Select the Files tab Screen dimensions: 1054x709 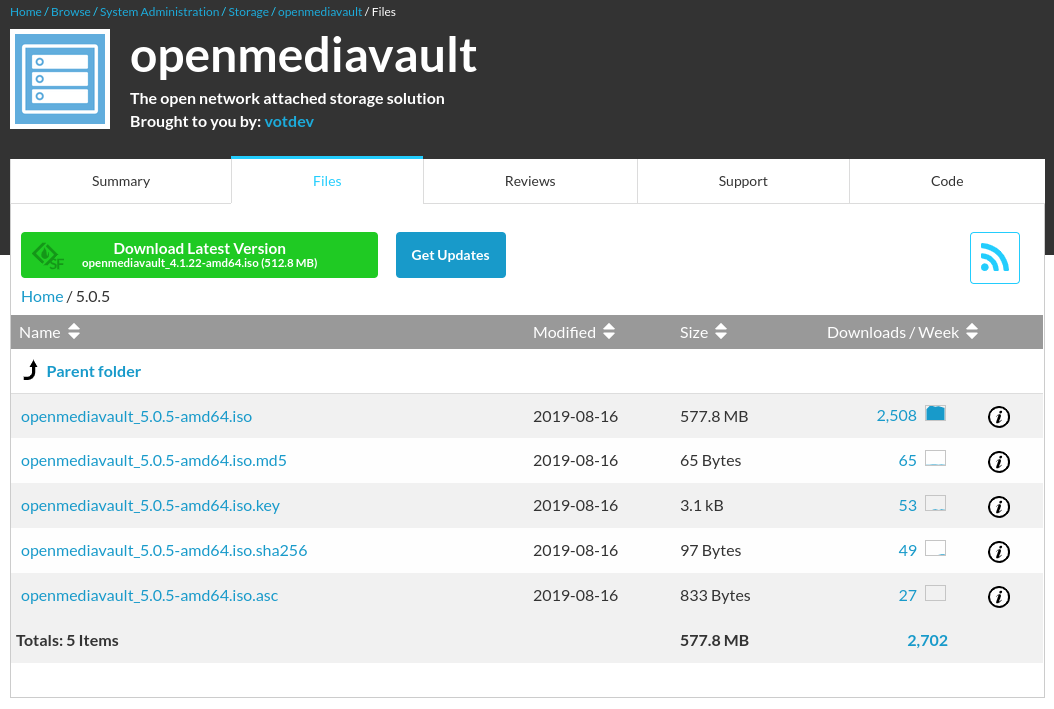click(x=327, y=181)
